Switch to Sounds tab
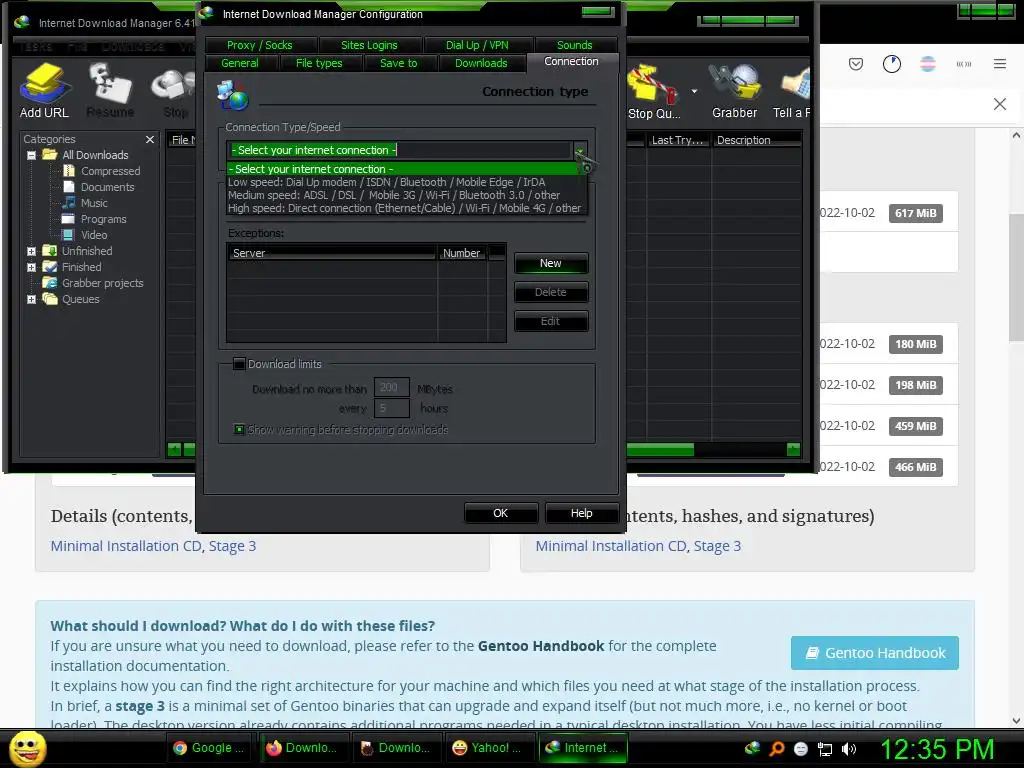1024x768 pixels. pyautogui.click(x=575, y=45)
